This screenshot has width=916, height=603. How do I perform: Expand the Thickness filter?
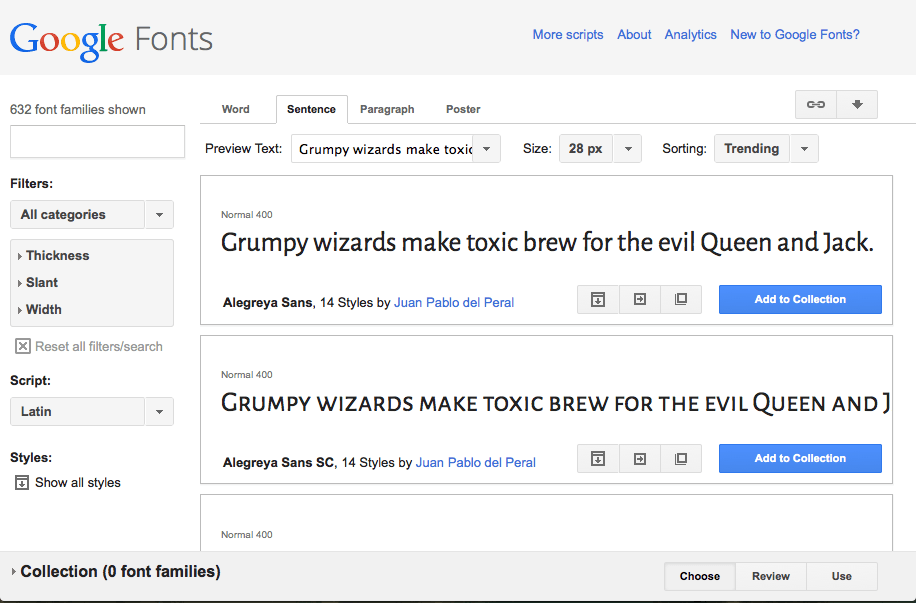coord(53,255)
